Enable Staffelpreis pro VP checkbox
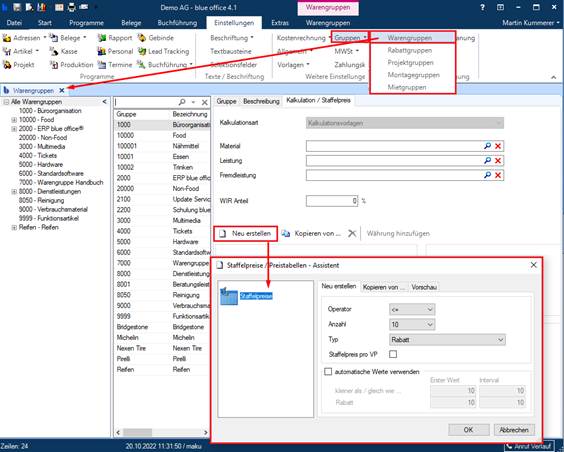Image resolution: width=564 pixels, height=452 pixels. (393, 355)
